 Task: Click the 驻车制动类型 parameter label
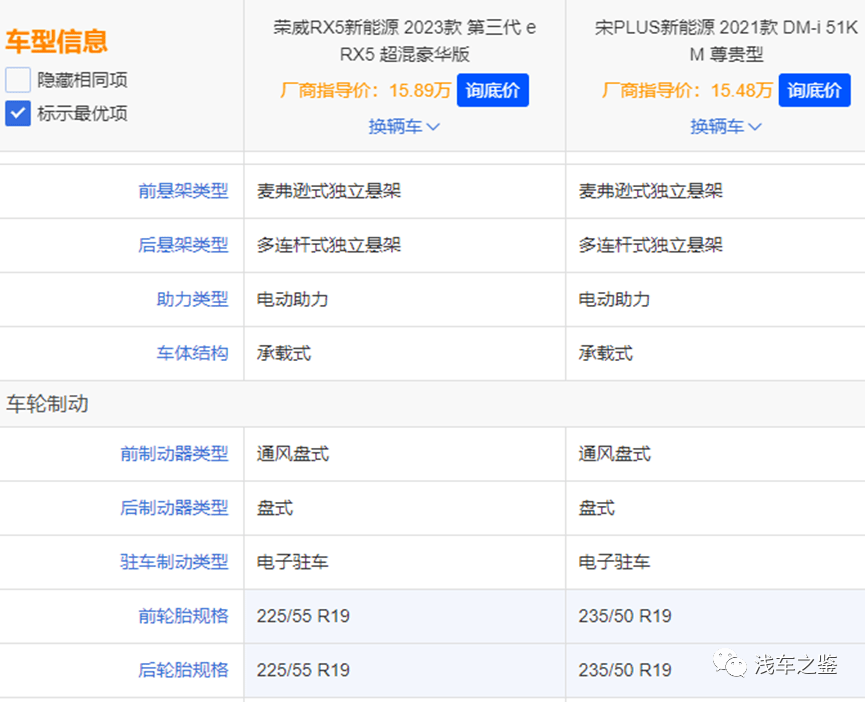(x=174, y=562)
